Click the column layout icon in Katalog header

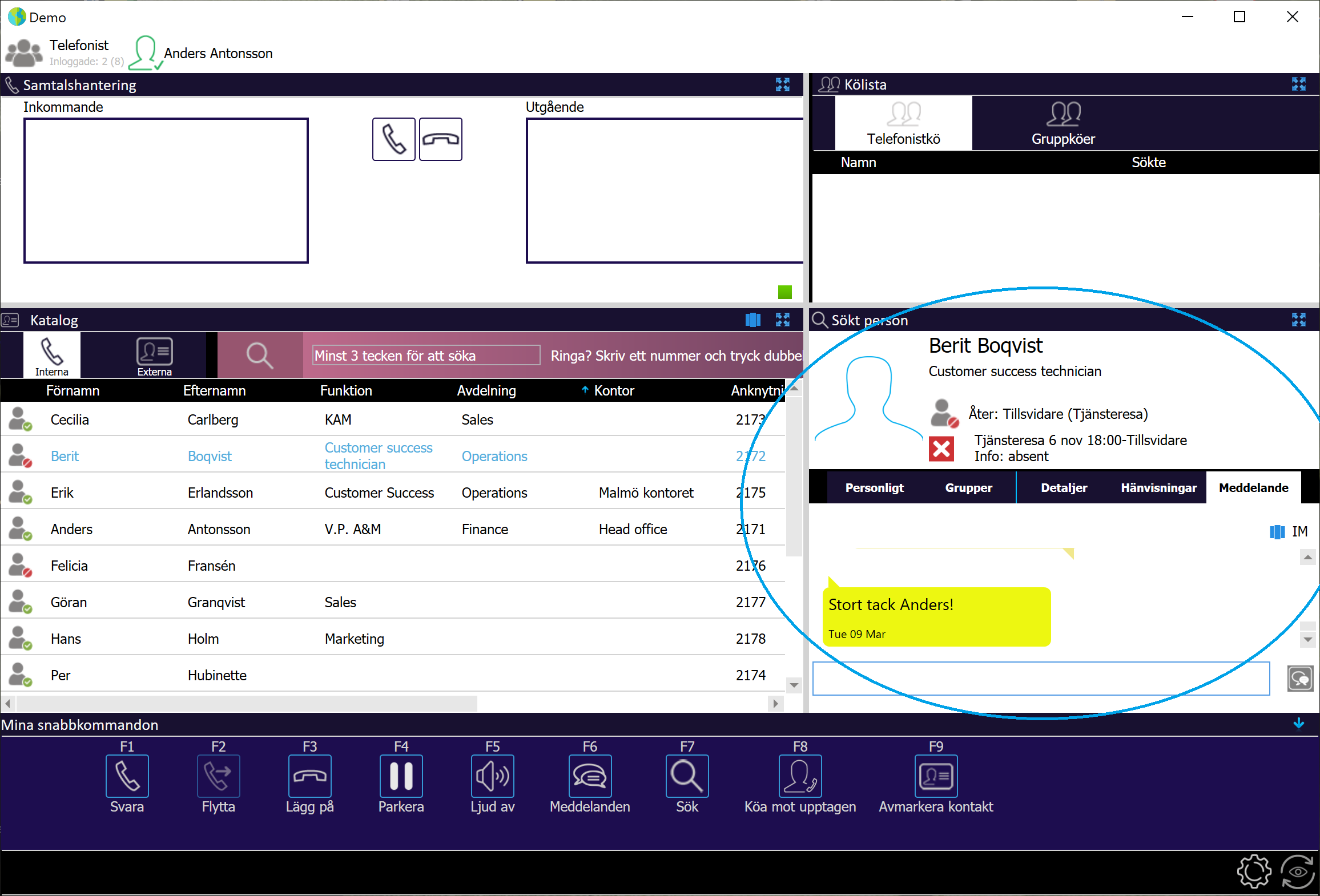pyautogui.click(x=752, y=320)
